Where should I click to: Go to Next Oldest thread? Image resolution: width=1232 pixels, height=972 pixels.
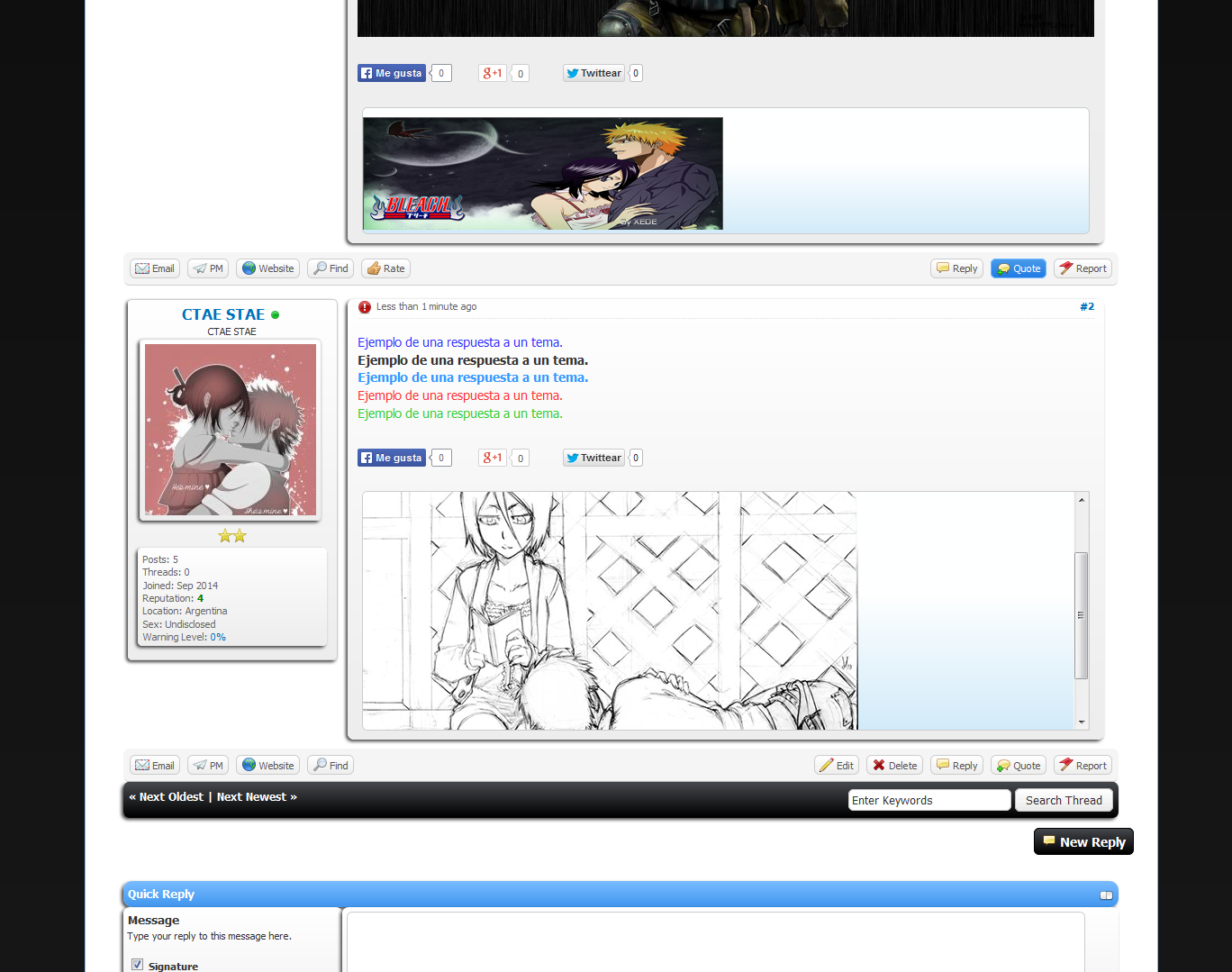tap(167, 797)
